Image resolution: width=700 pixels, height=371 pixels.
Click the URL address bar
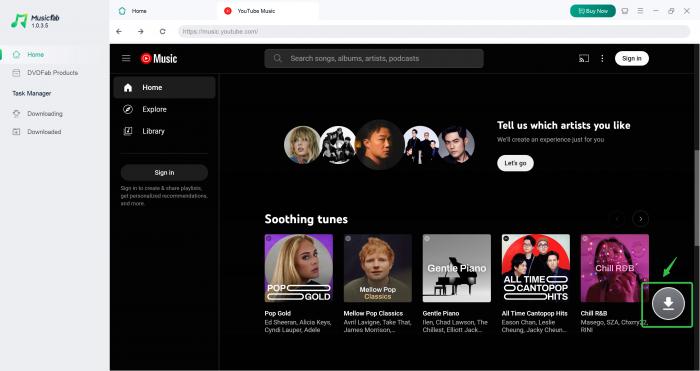click(x=434, y=31)
